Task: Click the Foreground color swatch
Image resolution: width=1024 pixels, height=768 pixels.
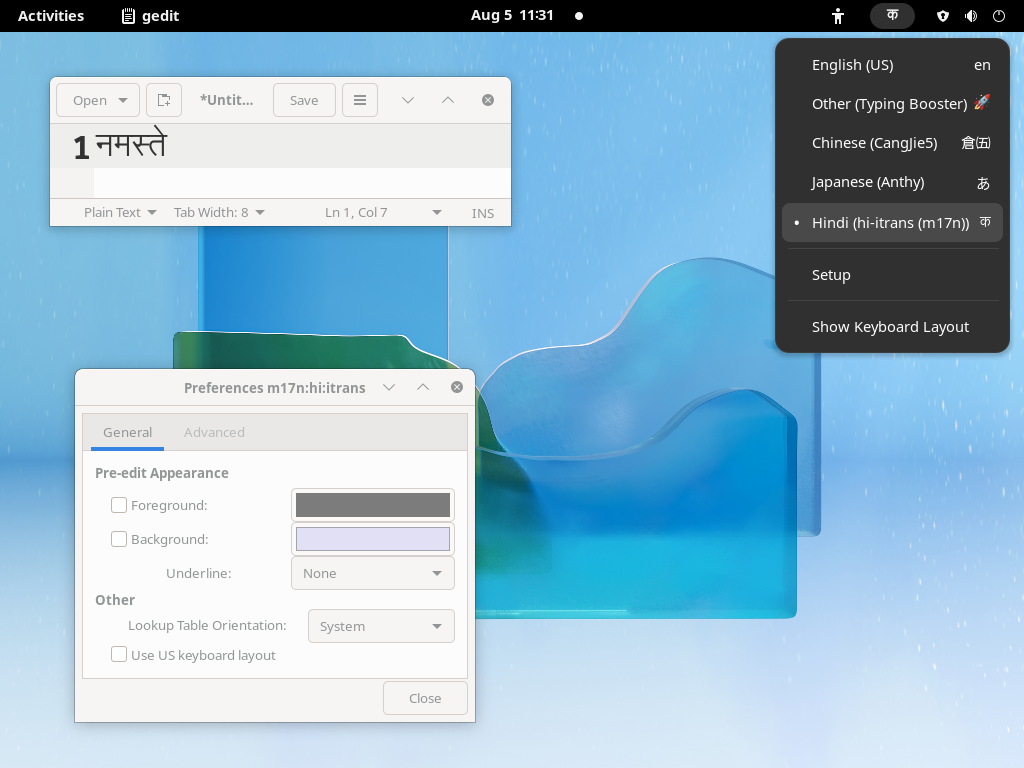Action: click(x=372, y=505)
